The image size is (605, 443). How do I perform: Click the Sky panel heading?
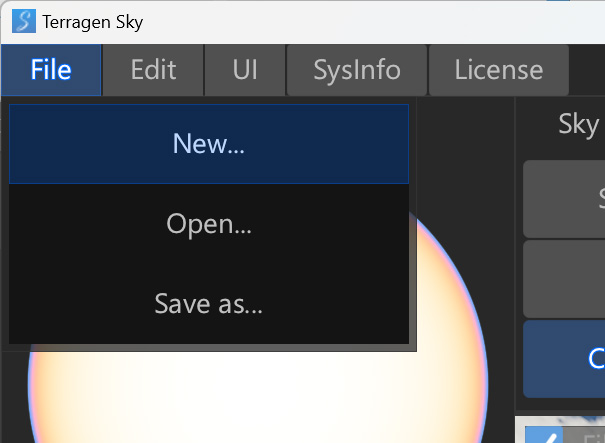click(578, 124)
